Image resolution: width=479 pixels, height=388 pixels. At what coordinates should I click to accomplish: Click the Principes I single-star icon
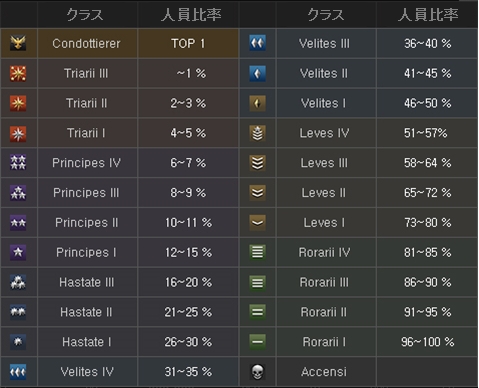pos(18,252)
